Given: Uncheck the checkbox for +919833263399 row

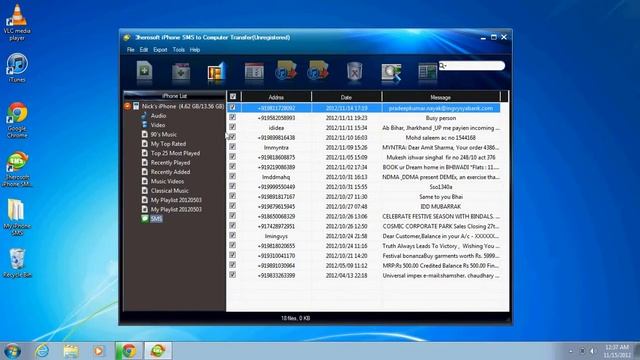Looking at the screenshot, I should coord(232,275).
